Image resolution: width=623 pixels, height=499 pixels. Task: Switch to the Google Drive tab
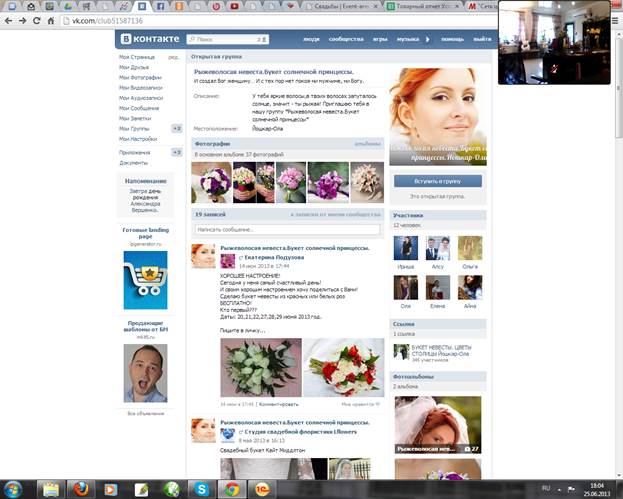click(68, 6)
